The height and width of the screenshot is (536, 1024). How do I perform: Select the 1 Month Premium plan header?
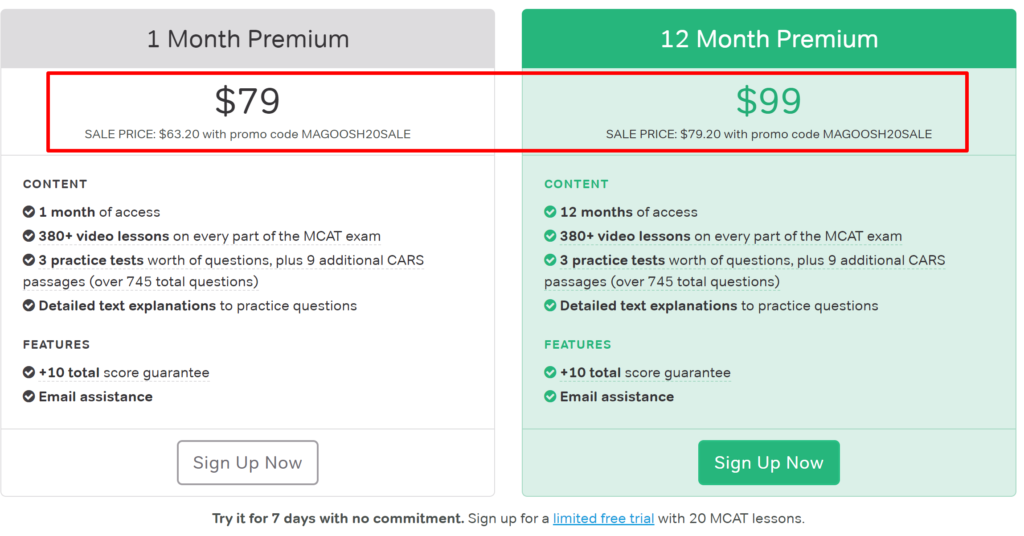(248, 39)
